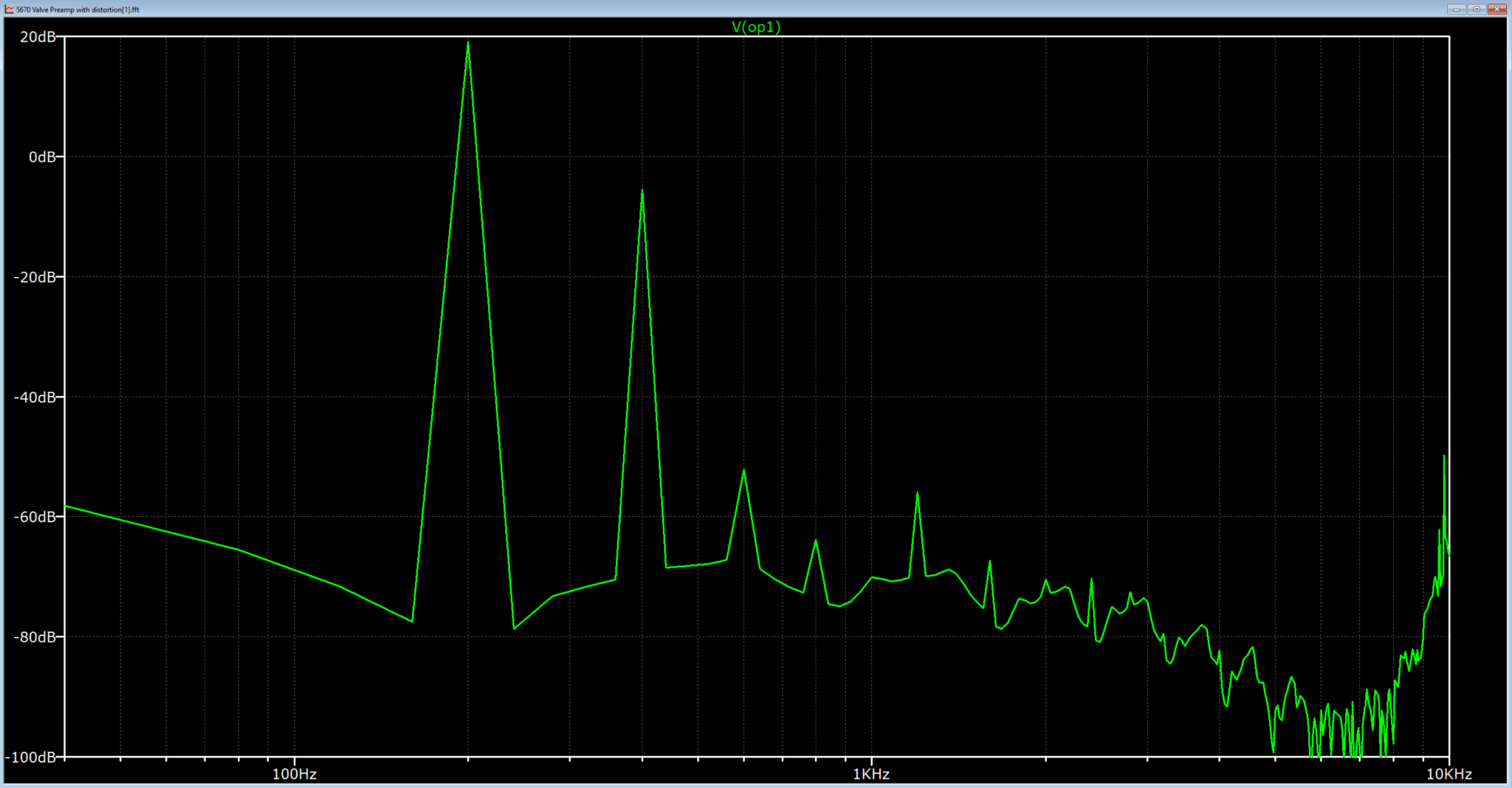Screen dimensions: 1512x788
Task: Click the -100dB bottom axis label
Action: [31, 757]
